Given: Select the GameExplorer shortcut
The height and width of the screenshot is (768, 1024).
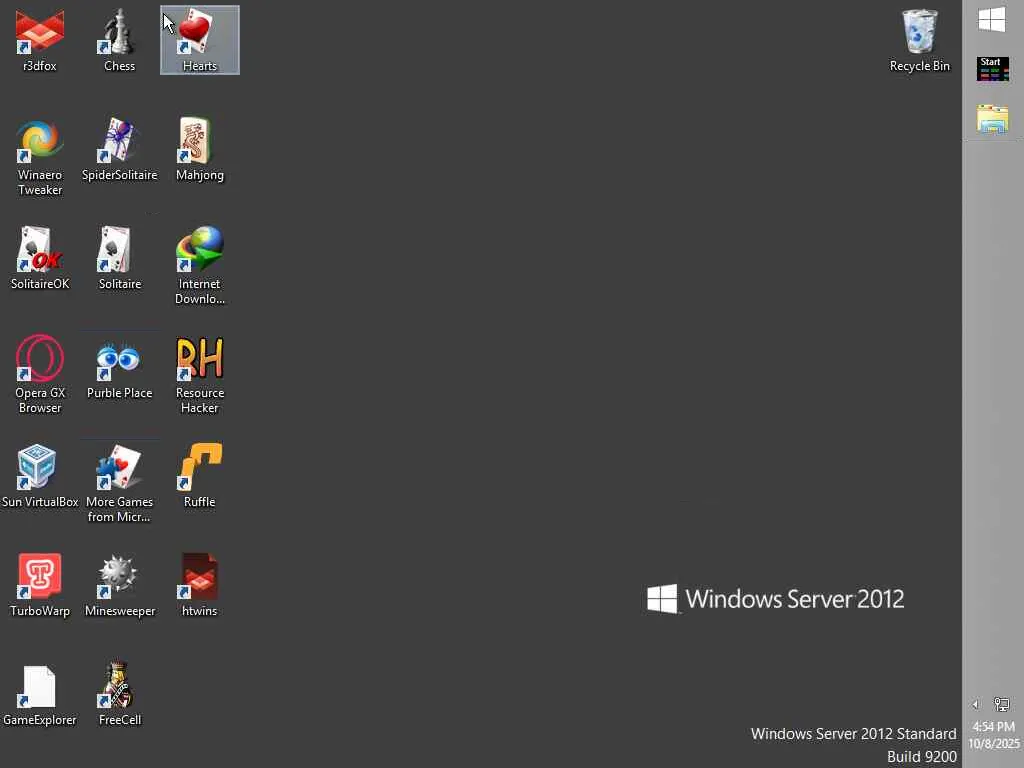Looking at the screenshot, I should [x=40, y=695].
